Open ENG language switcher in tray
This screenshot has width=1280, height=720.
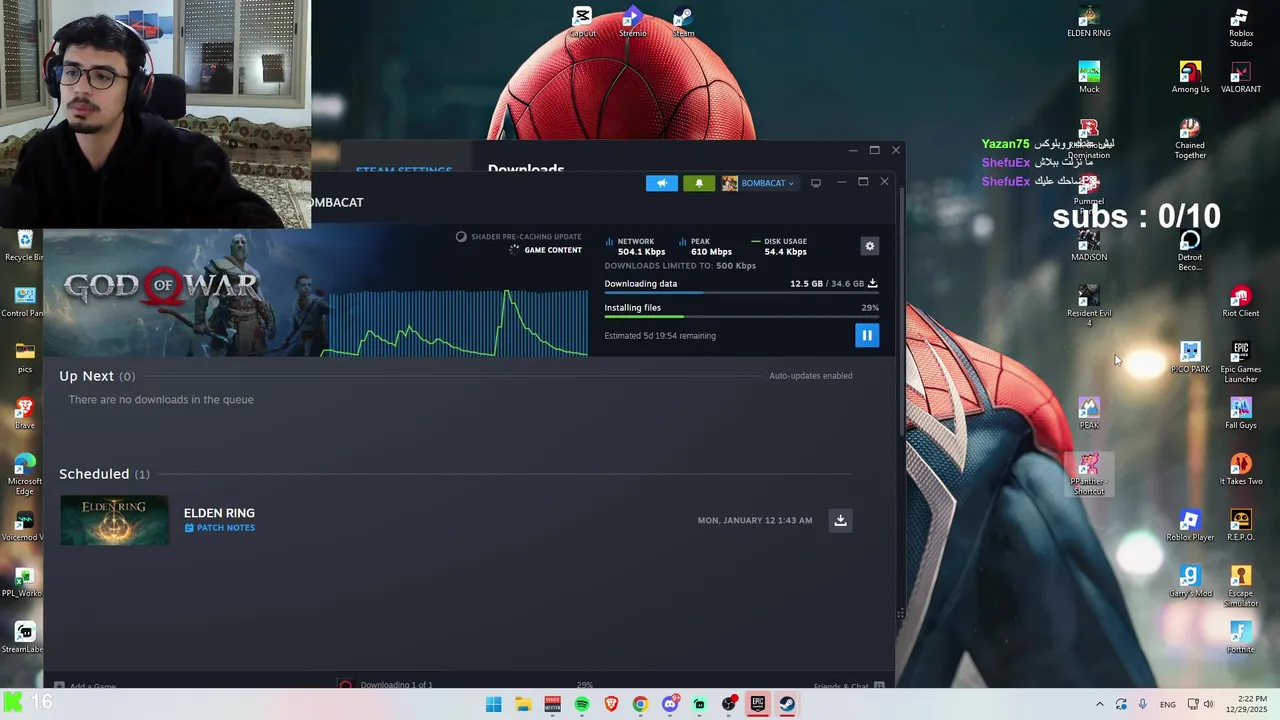[x=1167, y=705]
